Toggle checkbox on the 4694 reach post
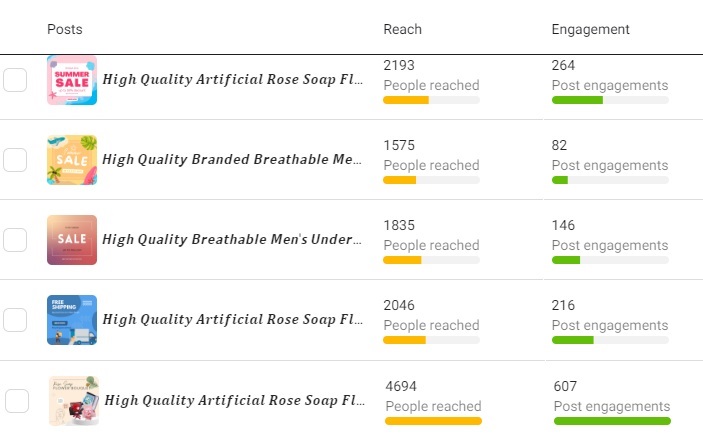 (x=17, y=401)
